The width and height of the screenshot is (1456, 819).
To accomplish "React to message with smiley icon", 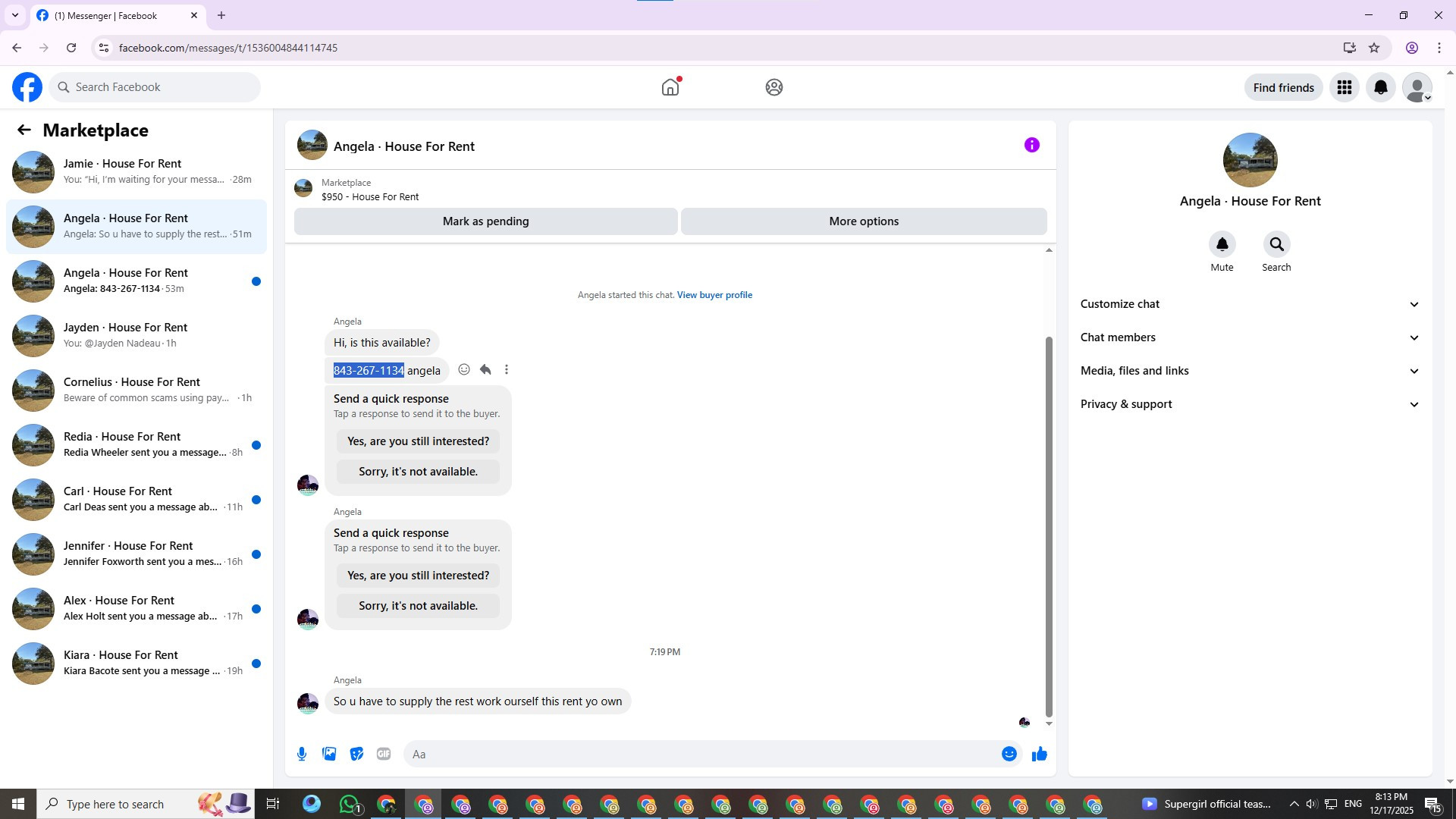I will click(x=464, y=370).
